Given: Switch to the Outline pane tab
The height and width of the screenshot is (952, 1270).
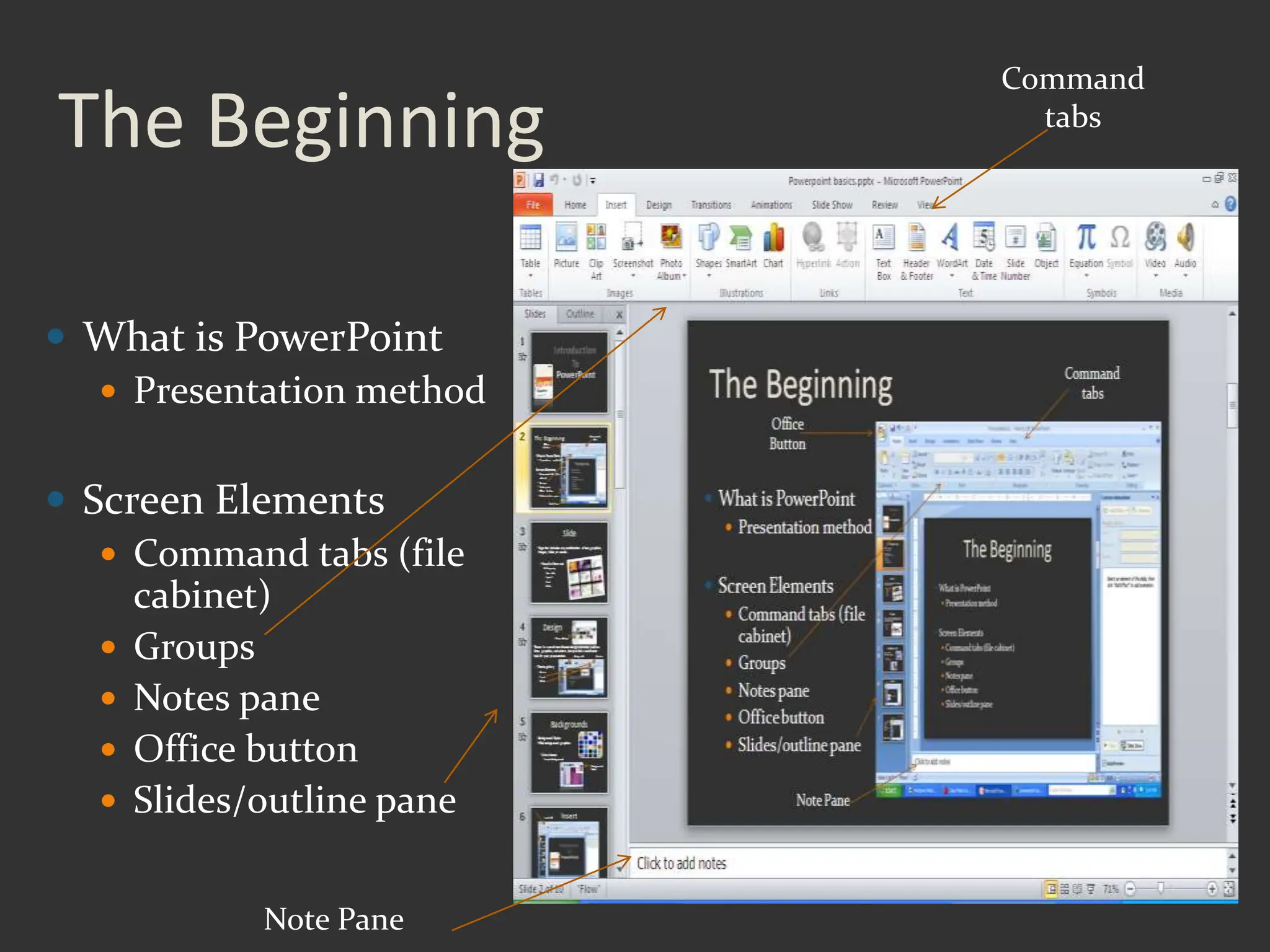Looking at the screenshot, I should click(x=580, y=314).
